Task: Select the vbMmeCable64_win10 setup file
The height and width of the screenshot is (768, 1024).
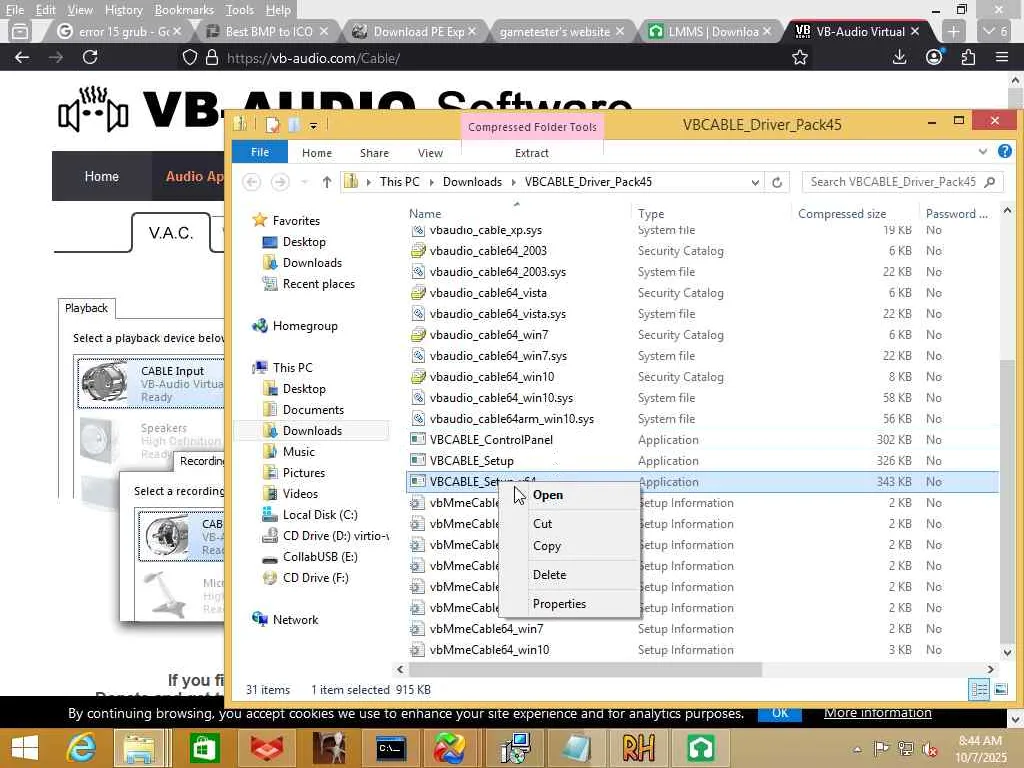Action: 489,650
